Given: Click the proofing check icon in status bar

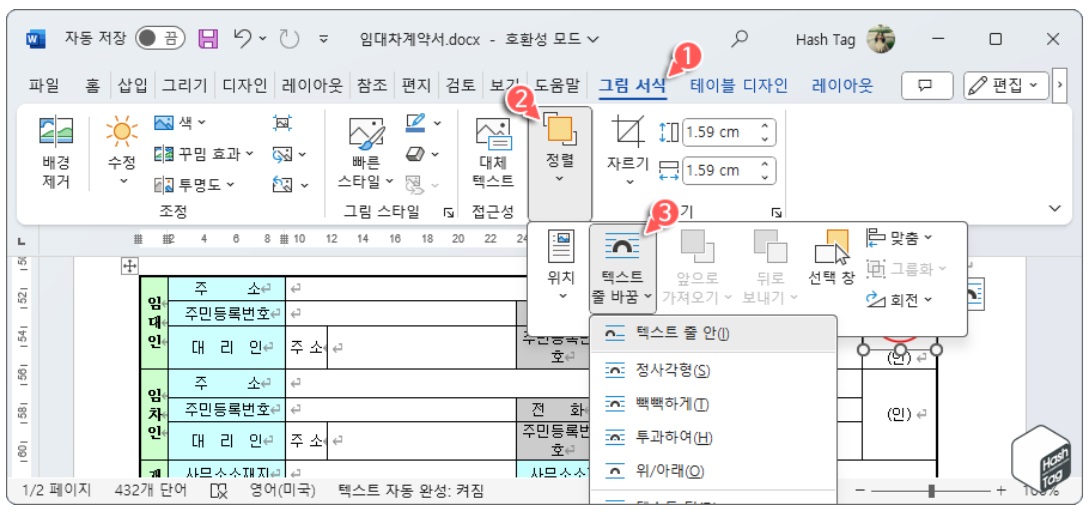Looking at the screenshot, I should 219,491.
